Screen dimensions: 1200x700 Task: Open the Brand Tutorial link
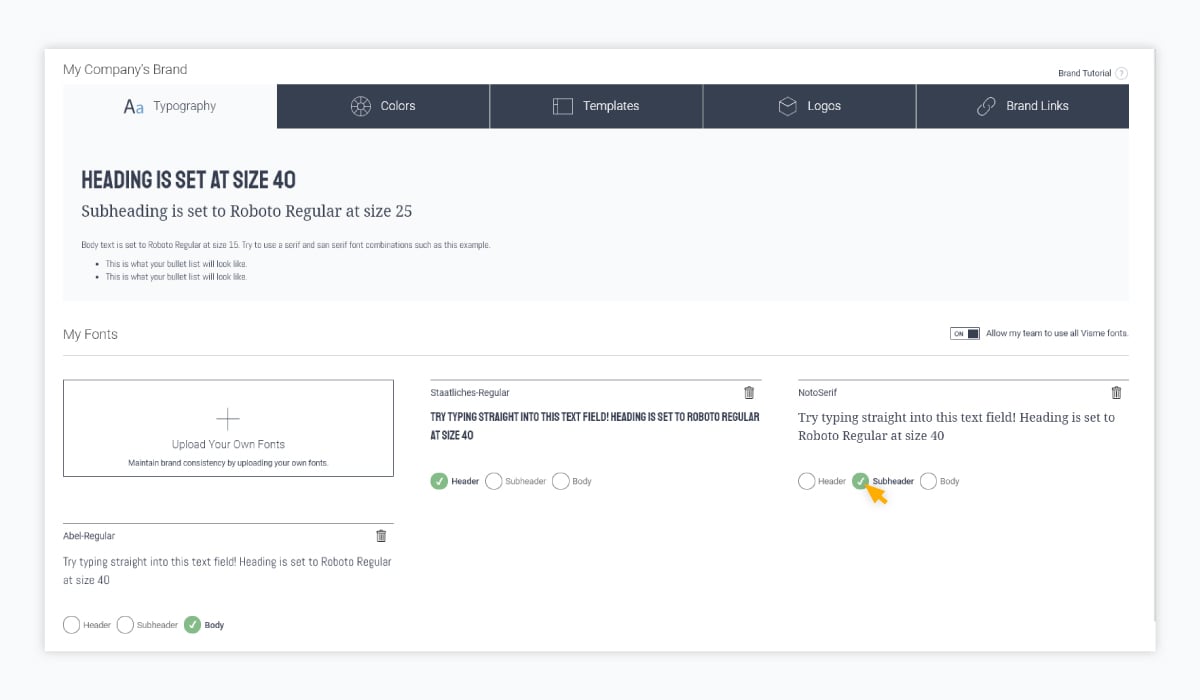click(x=1084, y=73)
